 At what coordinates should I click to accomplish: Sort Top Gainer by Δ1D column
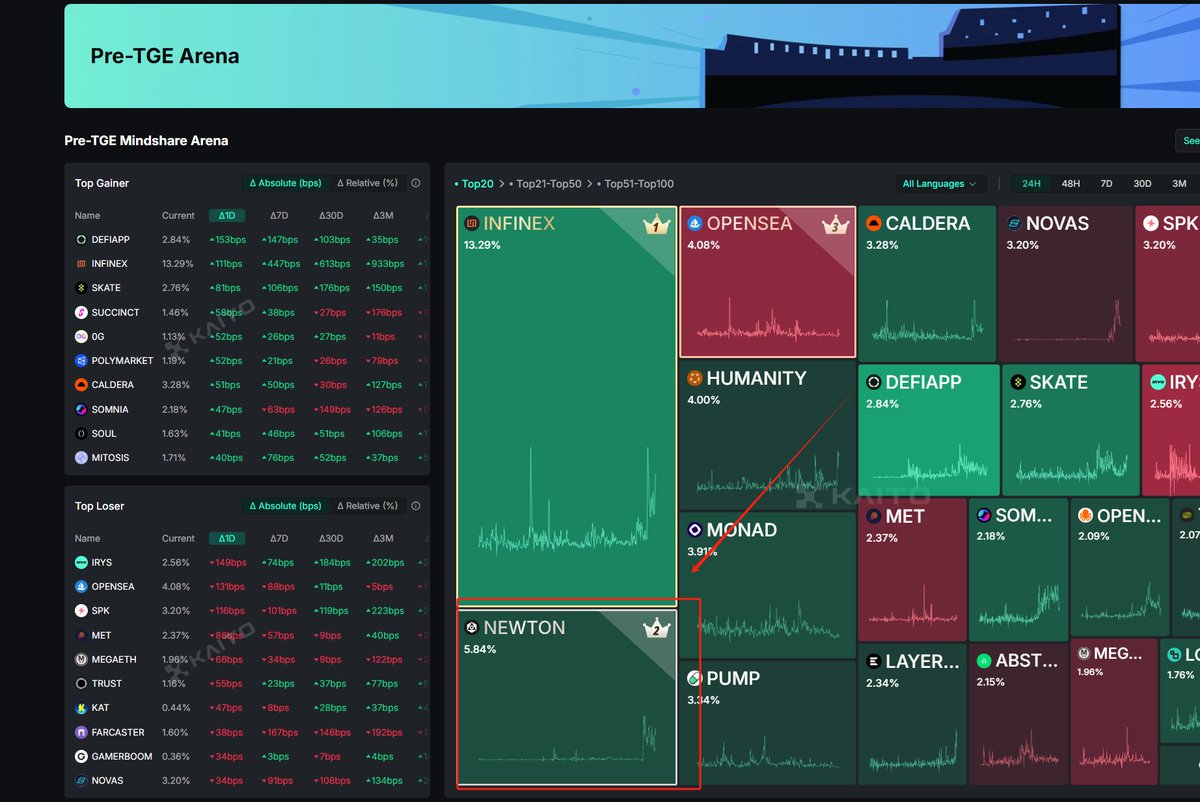click(227, 216)
